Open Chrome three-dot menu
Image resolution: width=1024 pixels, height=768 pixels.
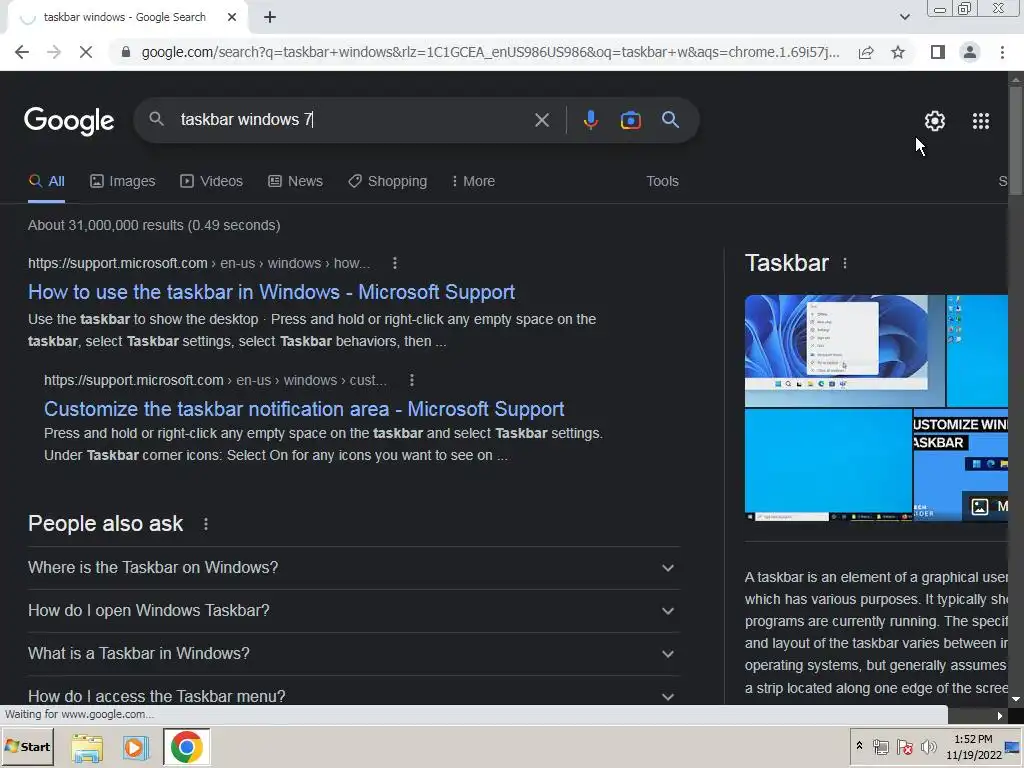(x=1002, y=52)
